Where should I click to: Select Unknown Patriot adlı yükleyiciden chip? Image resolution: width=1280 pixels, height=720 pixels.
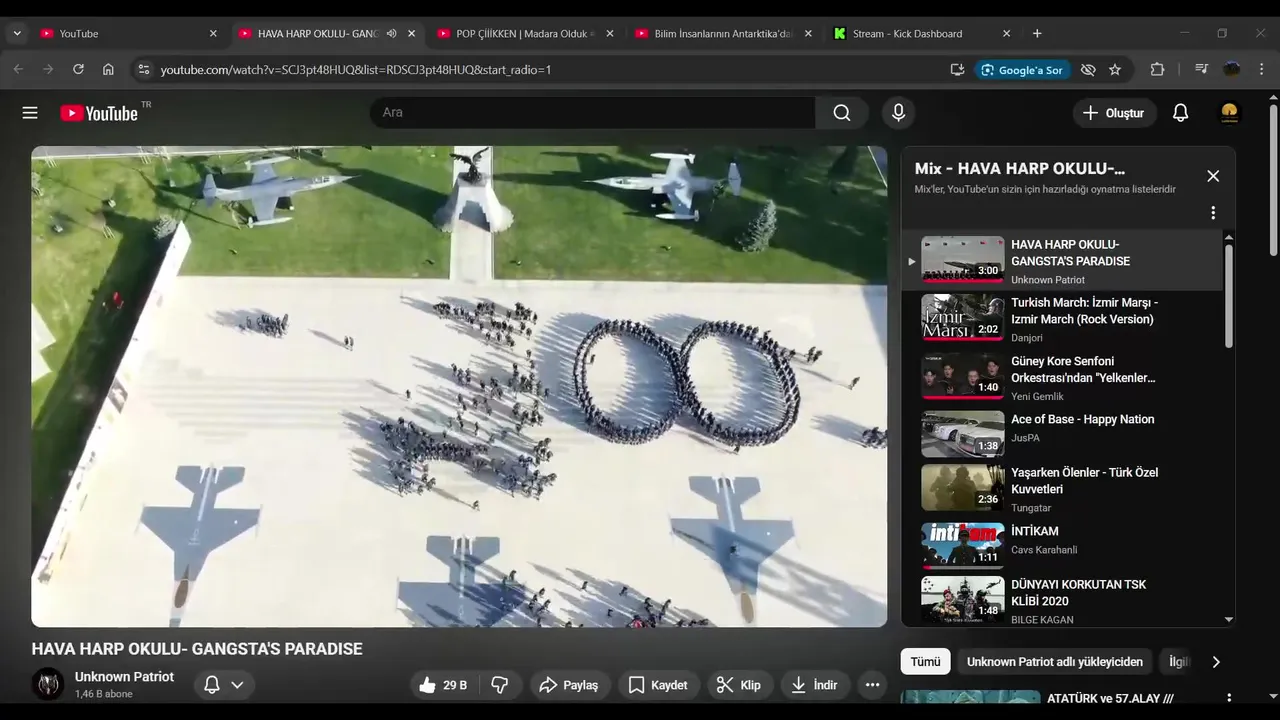(x=1054, y=662)
